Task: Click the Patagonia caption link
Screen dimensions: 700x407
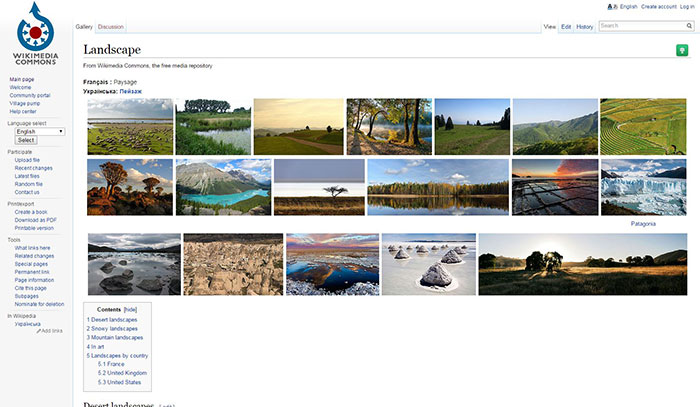Action: [643, 223]
